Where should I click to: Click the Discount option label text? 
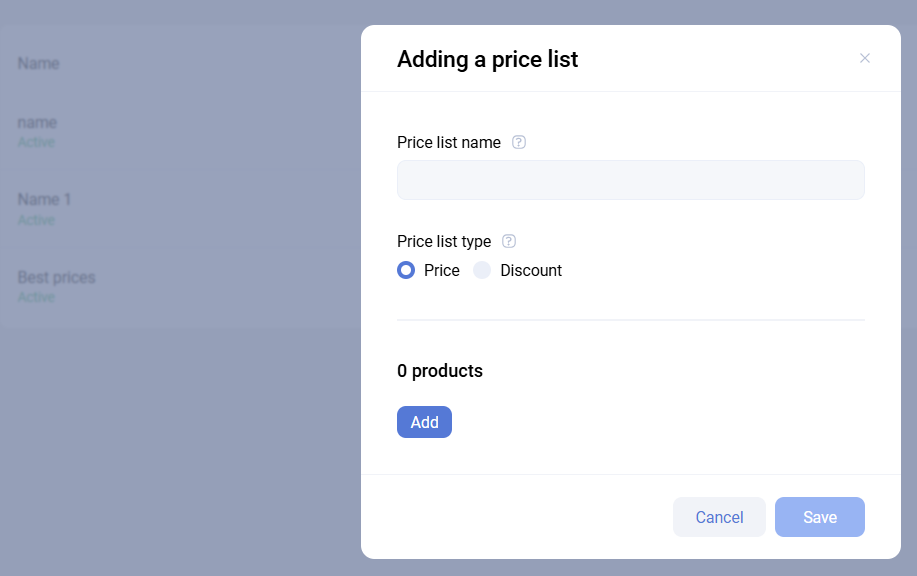(531, 270)
